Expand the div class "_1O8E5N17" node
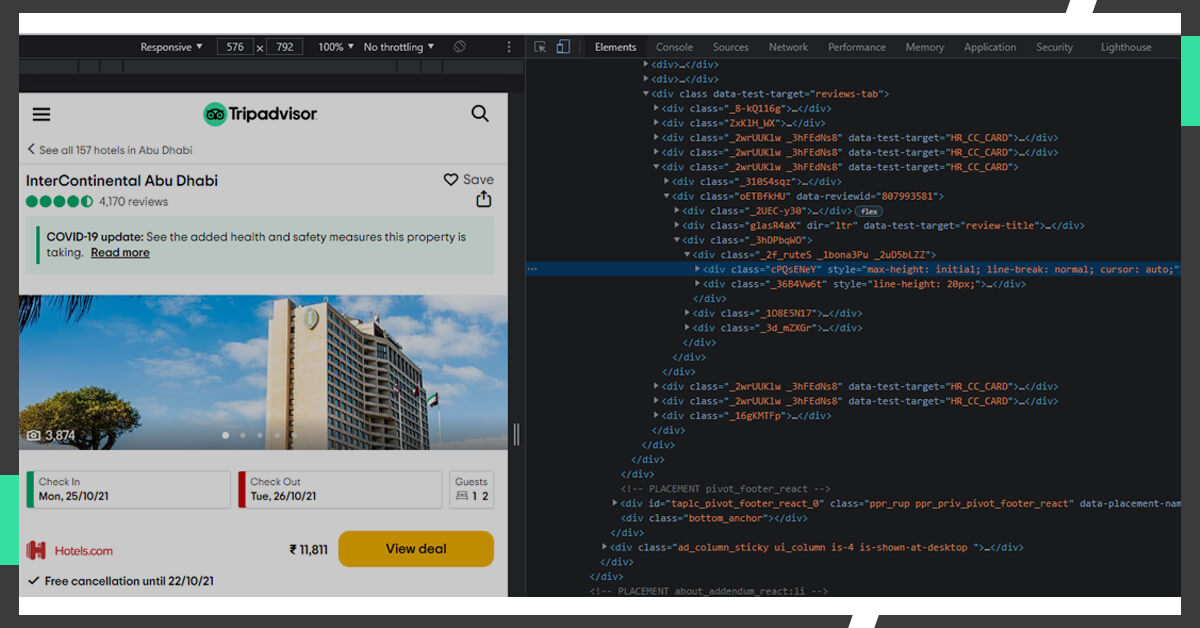Screen dimensions: 1200x628 [x=687, y=313]
